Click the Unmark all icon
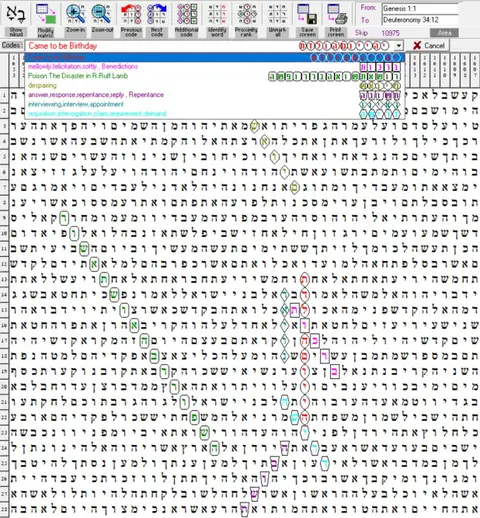The image size is (480, 518). click(277, 14)
